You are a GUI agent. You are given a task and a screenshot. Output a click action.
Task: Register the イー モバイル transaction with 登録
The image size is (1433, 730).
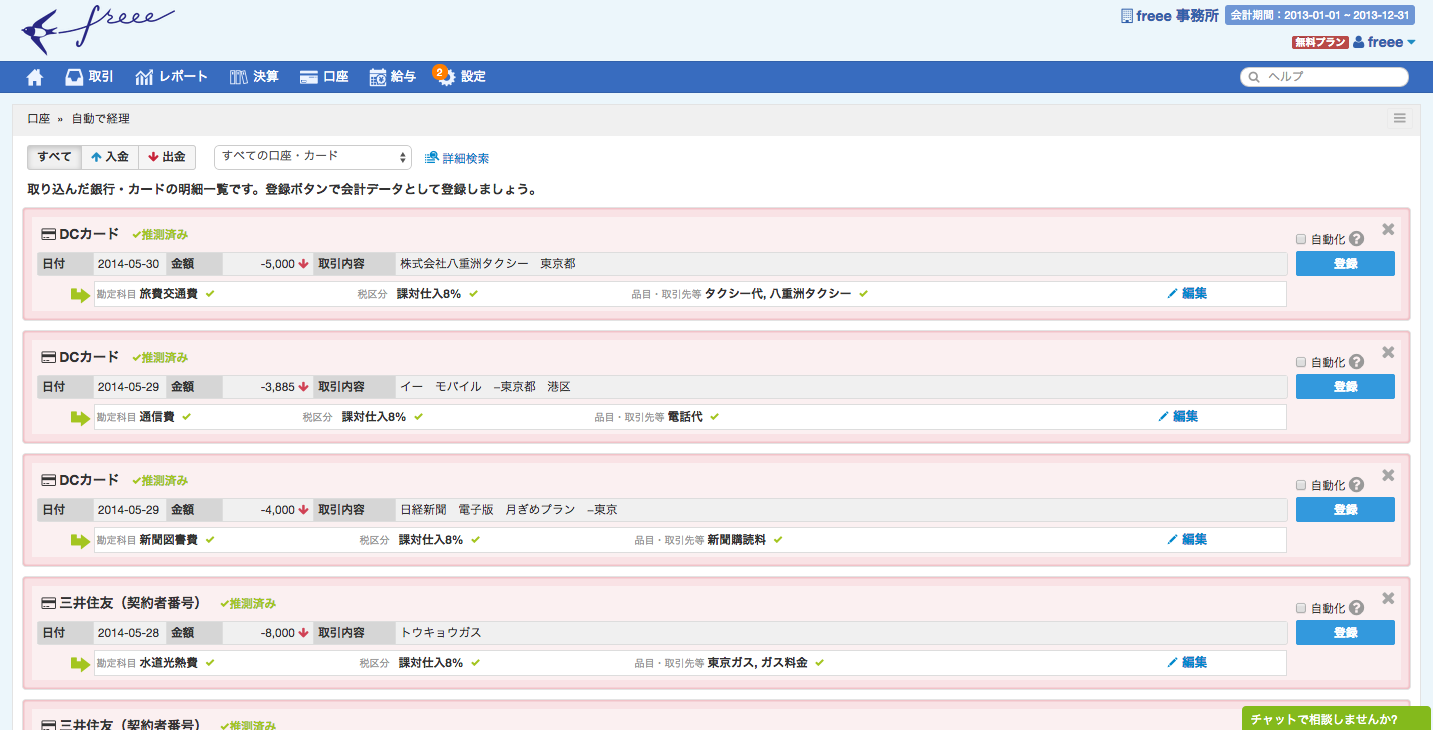(x=1345, y=387)
